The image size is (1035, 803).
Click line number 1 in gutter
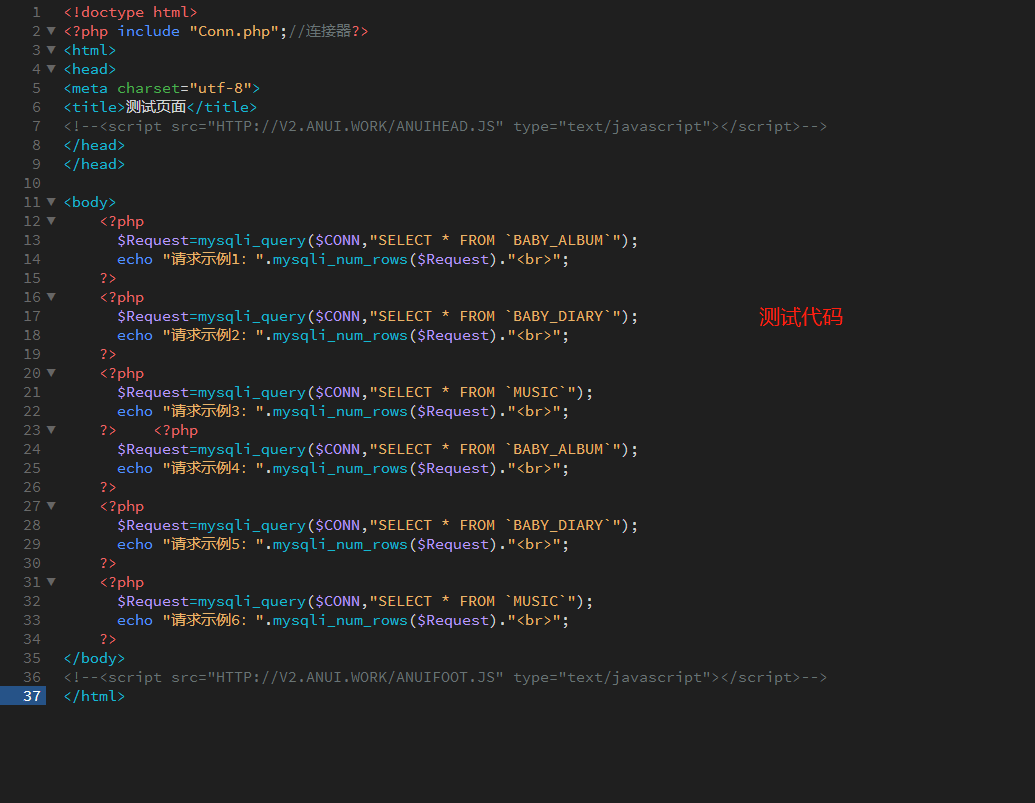[x=36, y=13]
